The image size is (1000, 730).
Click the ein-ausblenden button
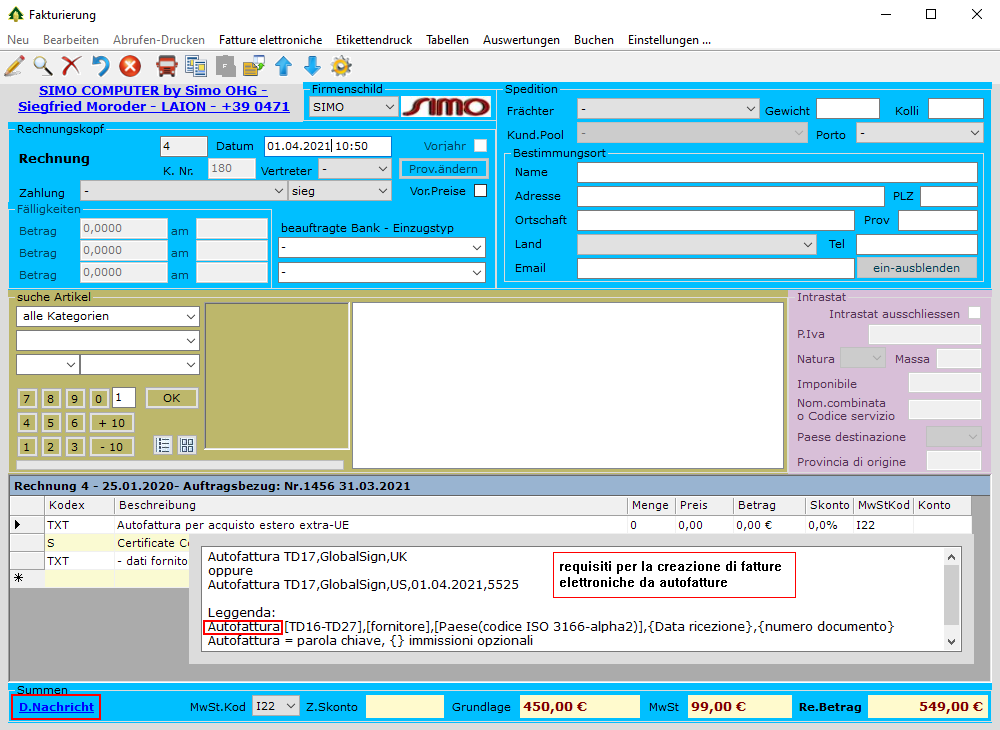[916, 268]
